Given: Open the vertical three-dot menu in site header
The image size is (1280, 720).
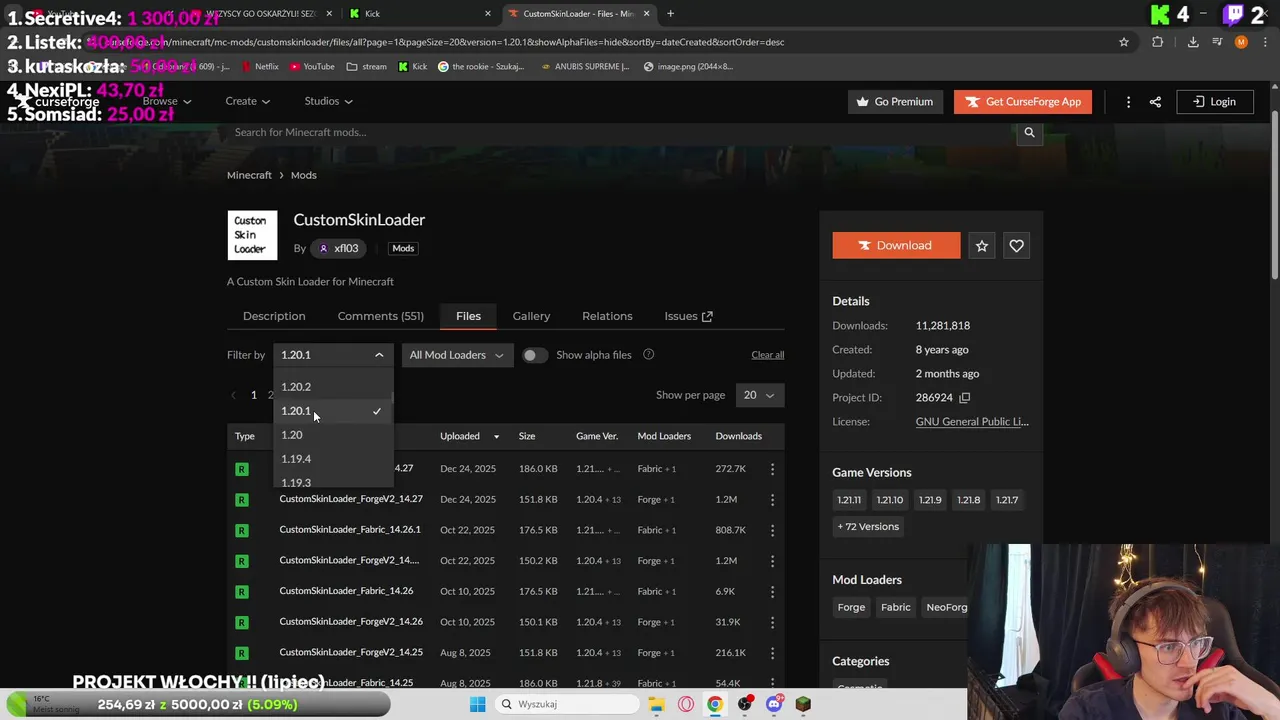Looking at the screenshot, I should pos(1128,102).
